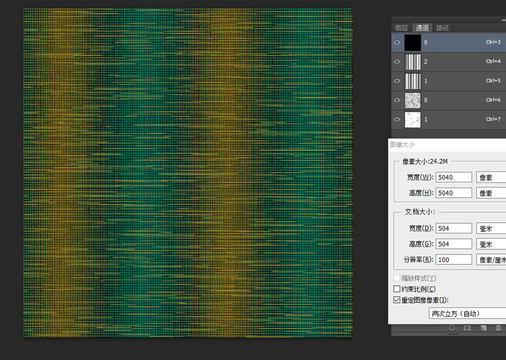The width and height of the screenshot is (506, 360).
Task: Enable 约束比例 constrain proportions checkbox
Action: coord(397,289)
